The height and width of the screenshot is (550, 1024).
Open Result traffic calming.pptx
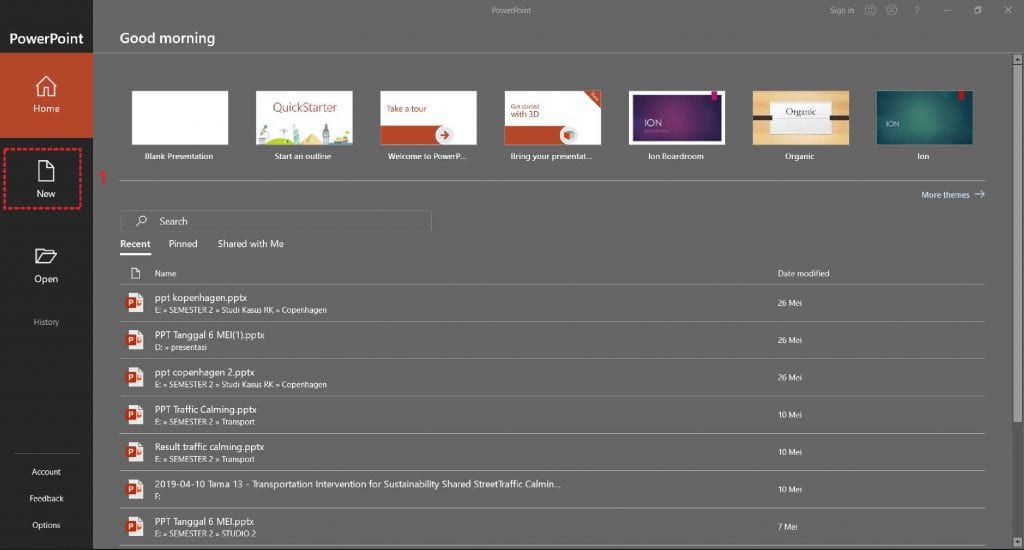[x=552, y=452]
